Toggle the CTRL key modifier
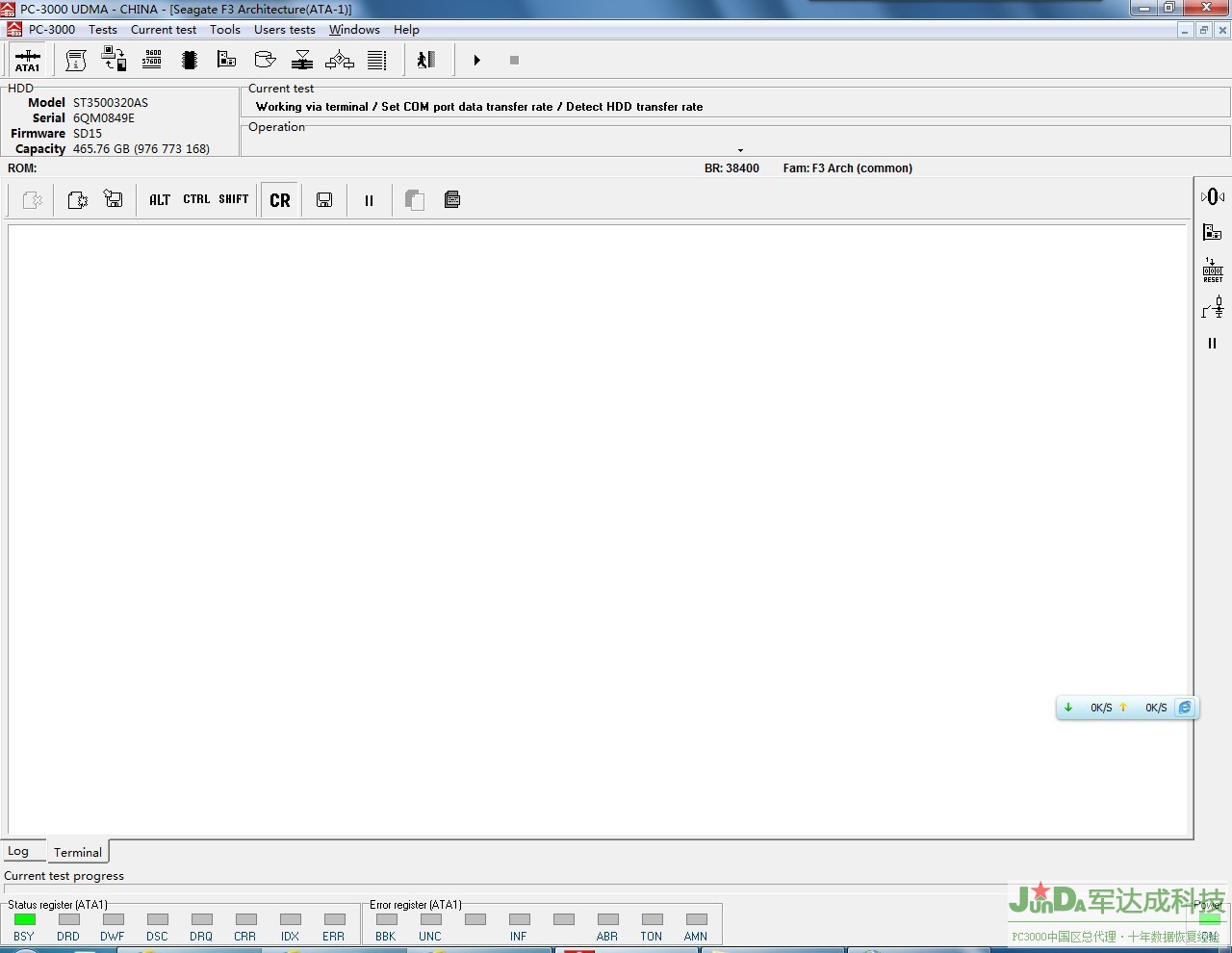Viewport: 1232px width, 953px height. (196, 199)
